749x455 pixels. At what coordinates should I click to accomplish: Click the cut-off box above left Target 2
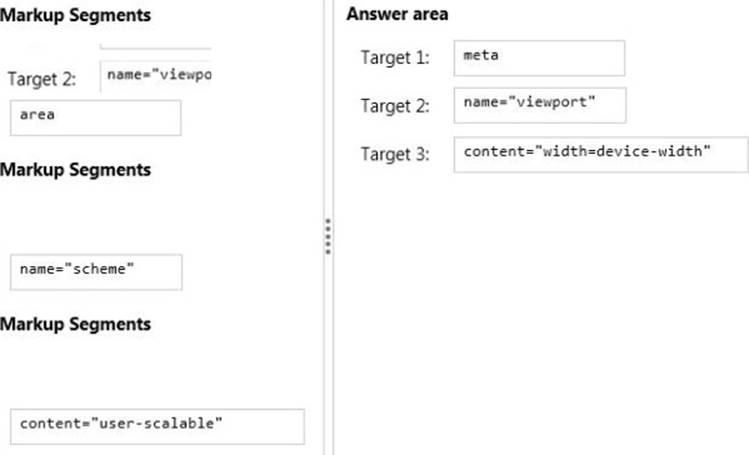tap(156, 44)
